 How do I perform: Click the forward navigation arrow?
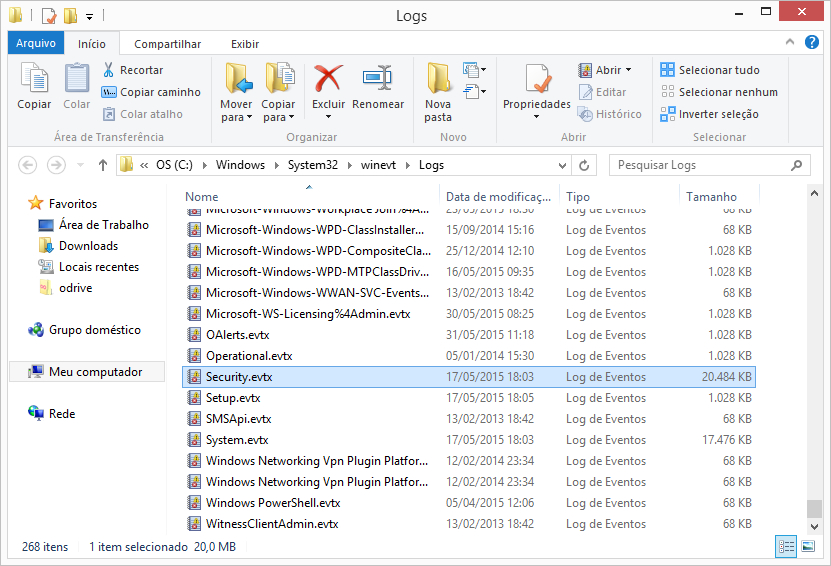56,165
